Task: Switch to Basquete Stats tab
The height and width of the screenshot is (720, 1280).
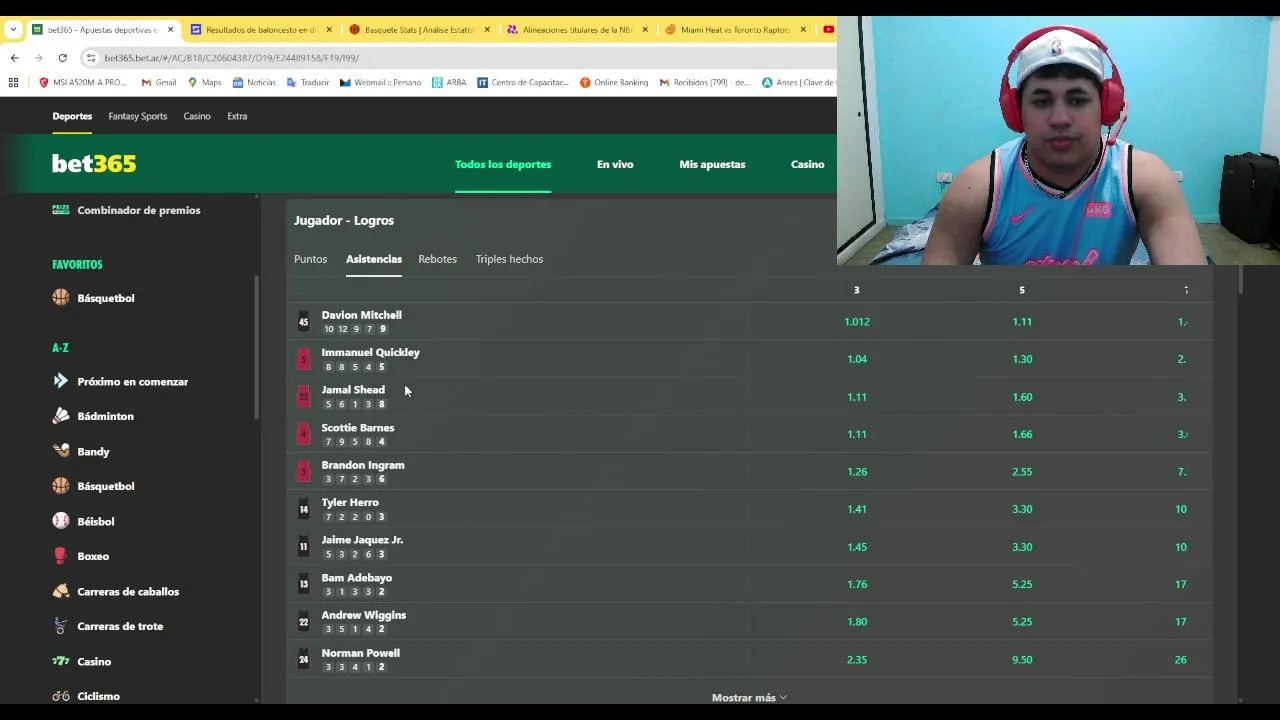Action: coord(419,30)
